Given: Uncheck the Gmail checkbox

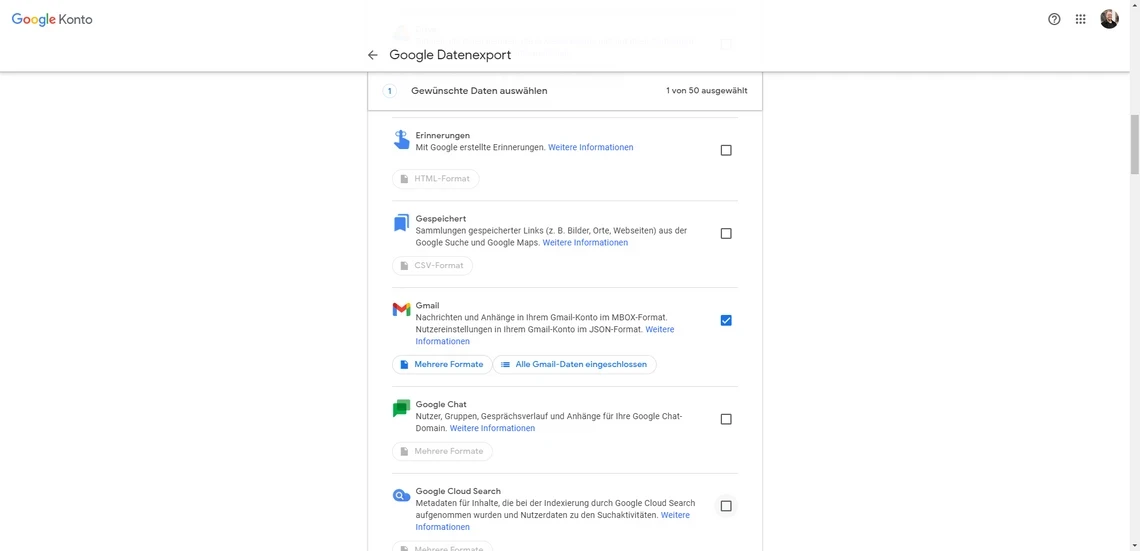Looking at the screenshot, I should tap(726, 320).
